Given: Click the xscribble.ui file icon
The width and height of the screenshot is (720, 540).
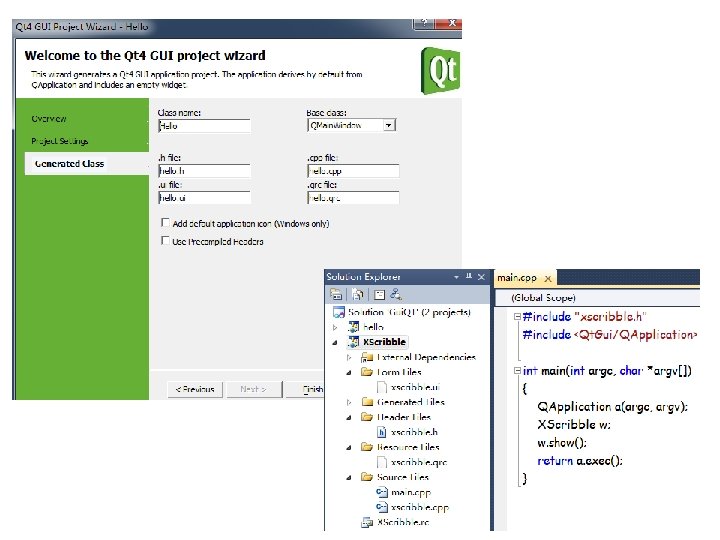Looking at the screenshot, I should (382, 388).
